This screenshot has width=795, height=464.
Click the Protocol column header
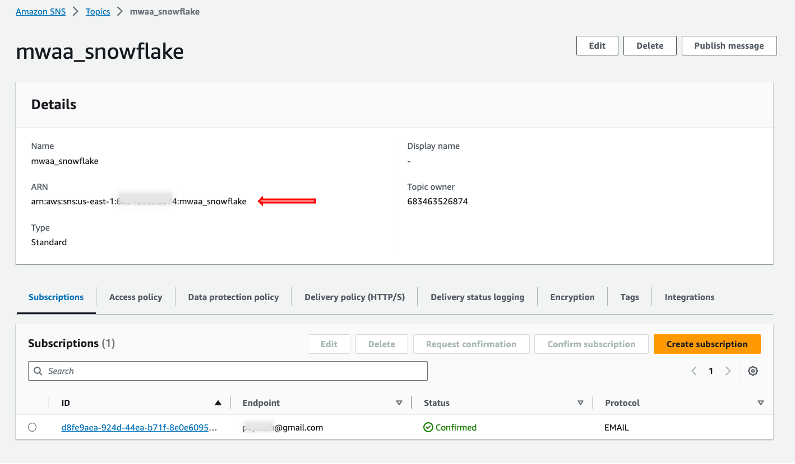coord(622,403)
